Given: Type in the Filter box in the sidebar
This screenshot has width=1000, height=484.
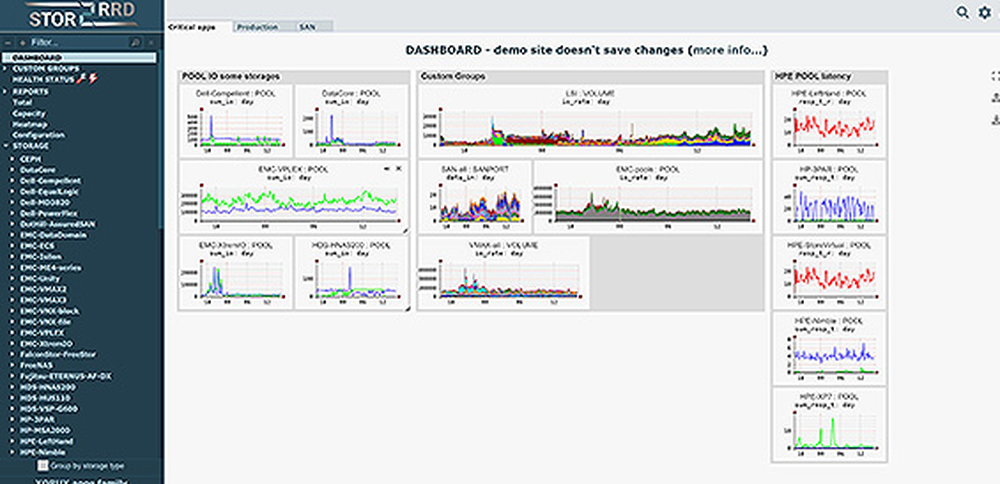Looking at the screenshot, I should pos(79,43).
